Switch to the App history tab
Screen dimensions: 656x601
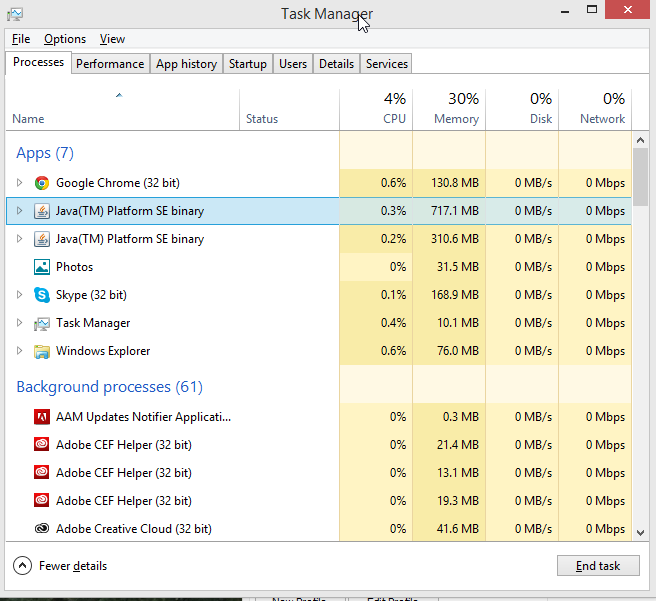click(x=186, y=64)
